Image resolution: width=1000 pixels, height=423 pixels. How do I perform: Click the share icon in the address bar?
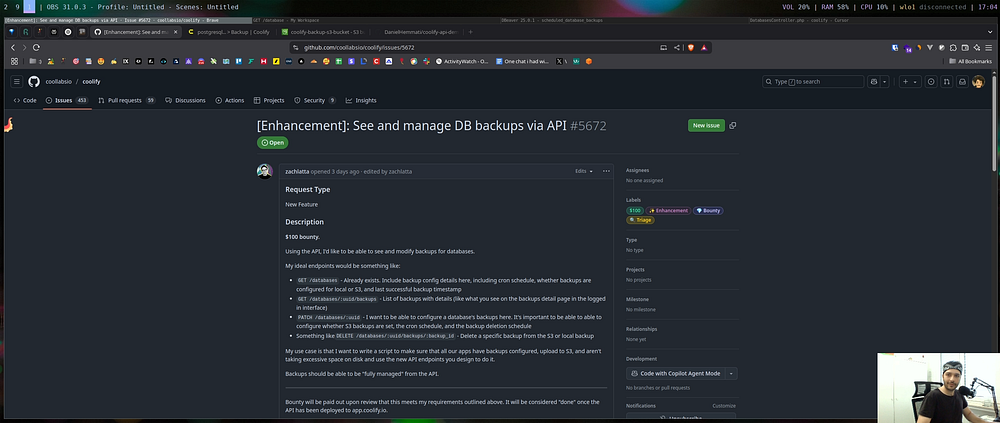click(x=677, y=47)
